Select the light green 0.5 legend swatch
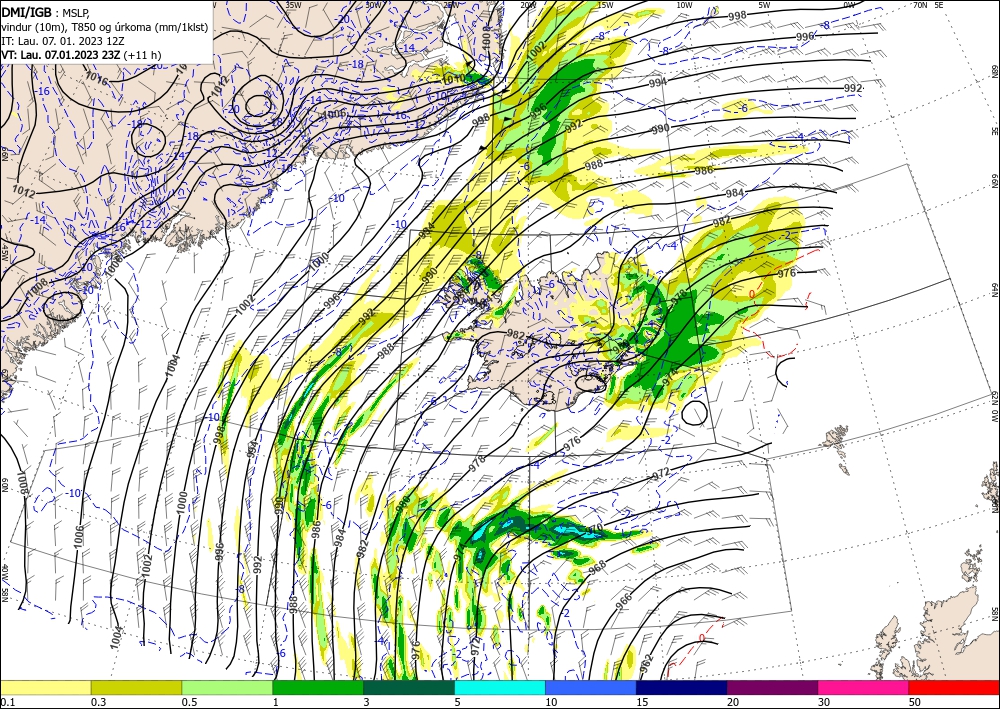Image resolution: width=1000 pixels, height=709 pixels. click(x=227, y=687)
